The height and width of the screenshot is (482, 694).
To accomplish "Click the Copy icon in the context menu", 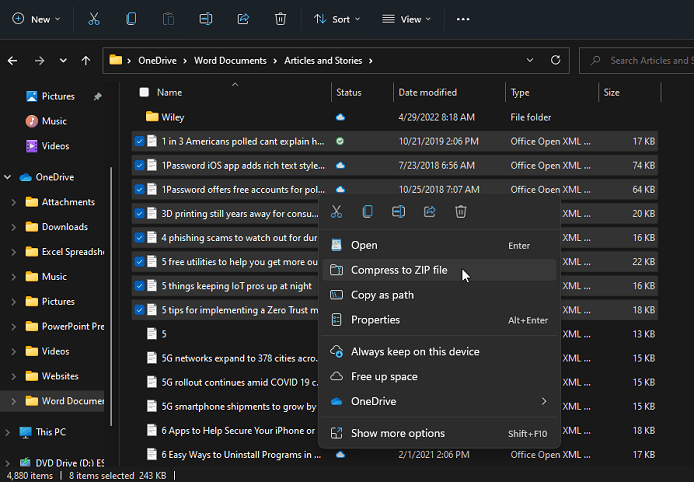I will pyautogui.click(x=367, y=212).
